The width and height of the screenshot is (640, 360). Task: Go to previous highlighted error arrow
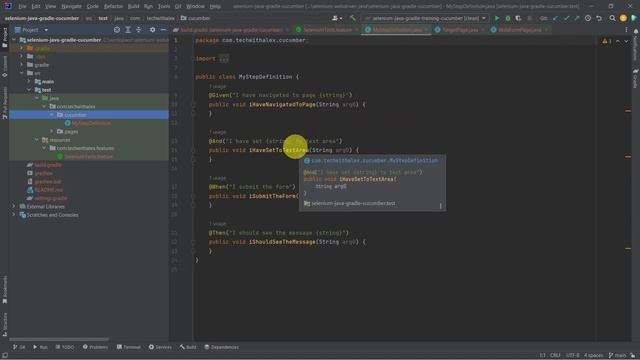click(618, 41)
